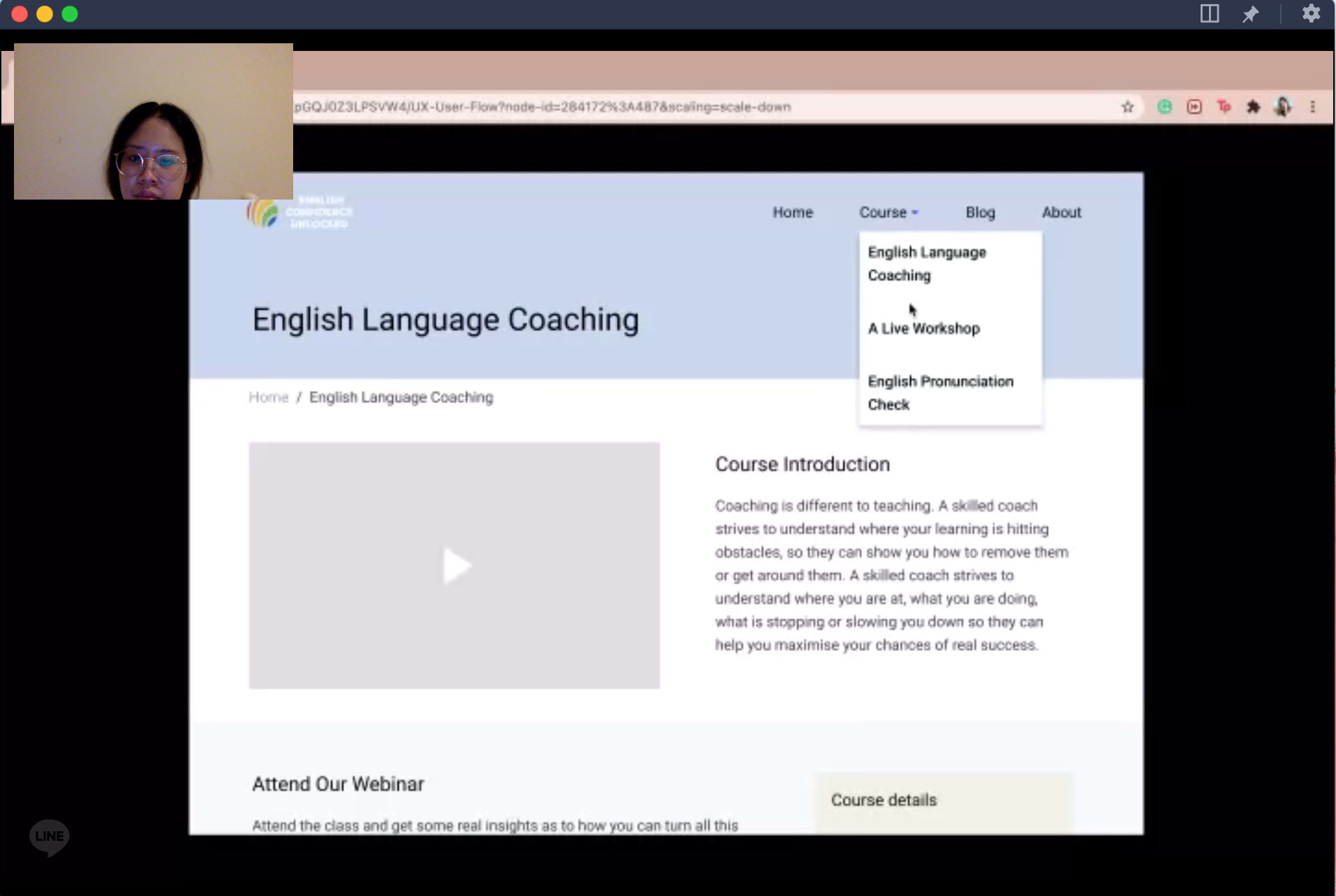Screen dimensions: 1336x896
Task: Click the Home breadcrumb link
Action: pyautogui.click(x=269, y=397)
